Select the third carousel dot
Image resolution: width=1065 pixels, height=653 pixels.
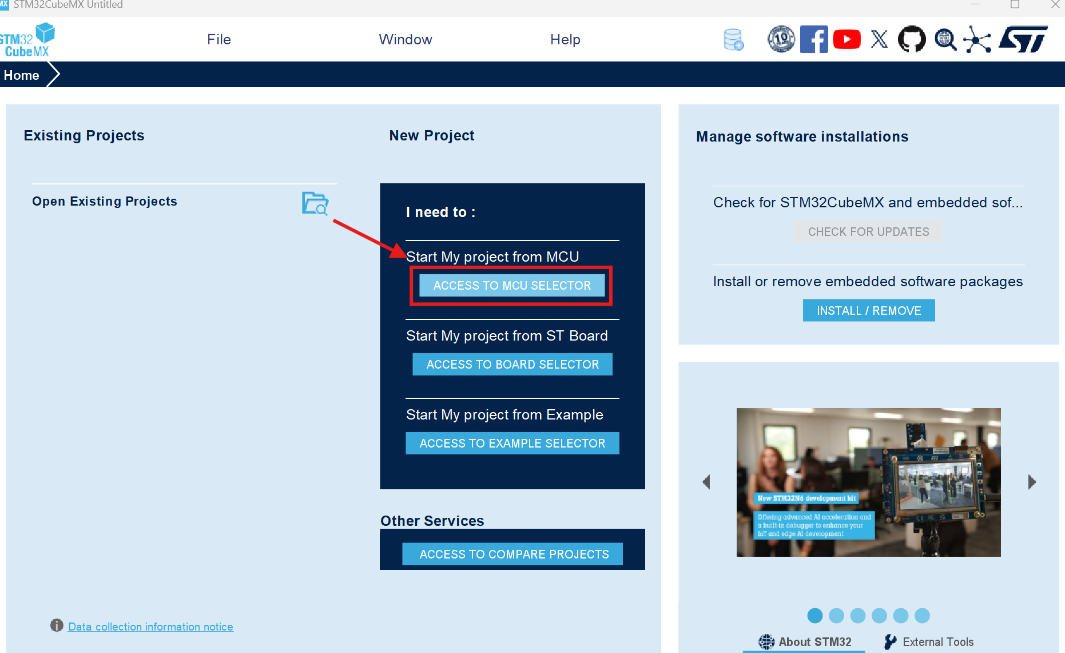click(x=858, y=616)
